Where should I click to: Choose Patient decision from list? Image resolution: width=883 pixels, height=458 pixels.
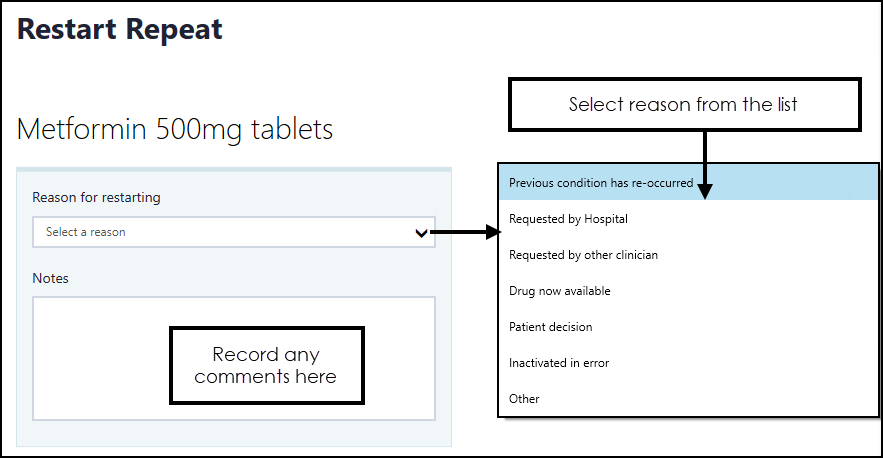click(x=550, y=327)
